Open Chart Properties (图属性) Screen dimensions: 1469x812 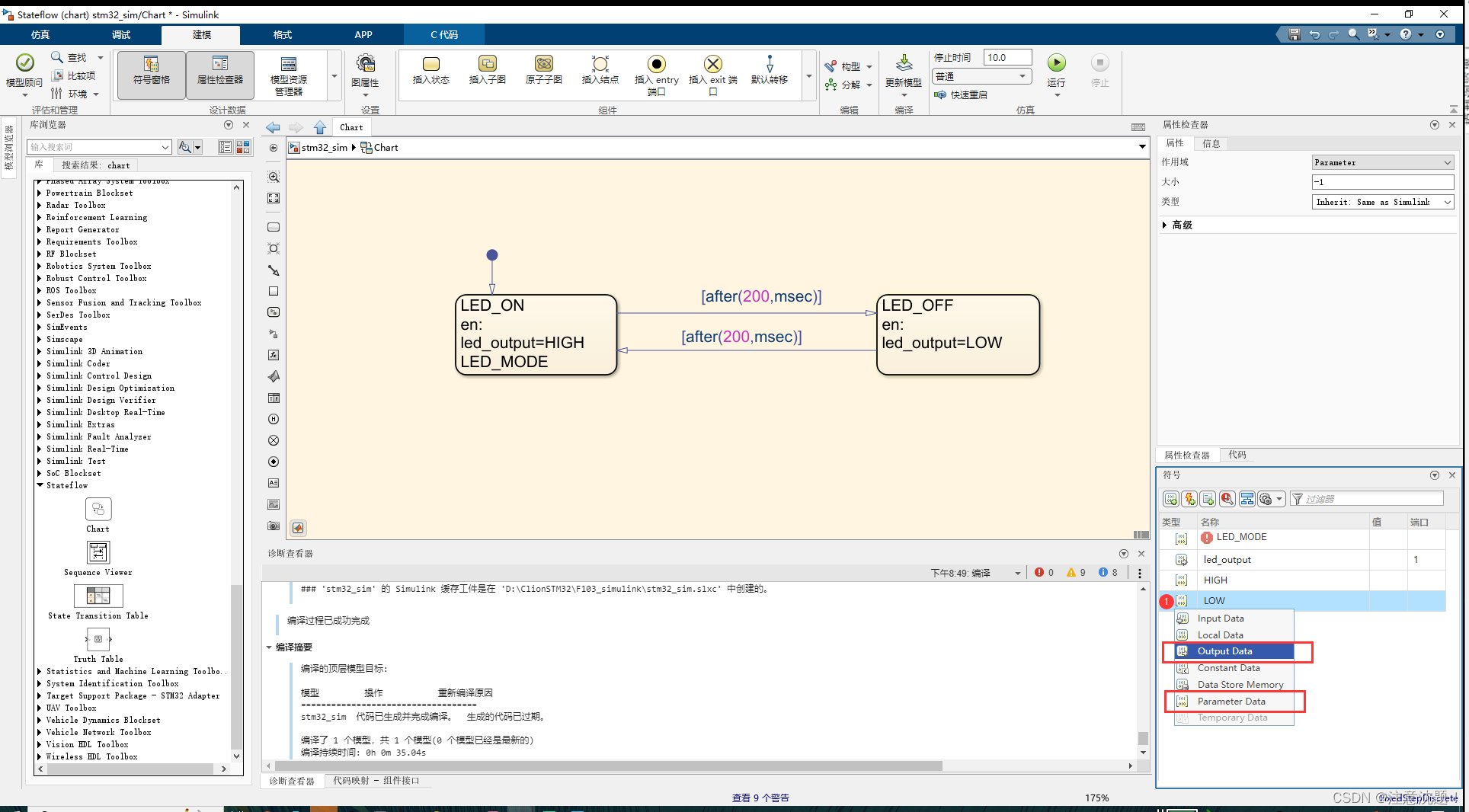(365, 74)
